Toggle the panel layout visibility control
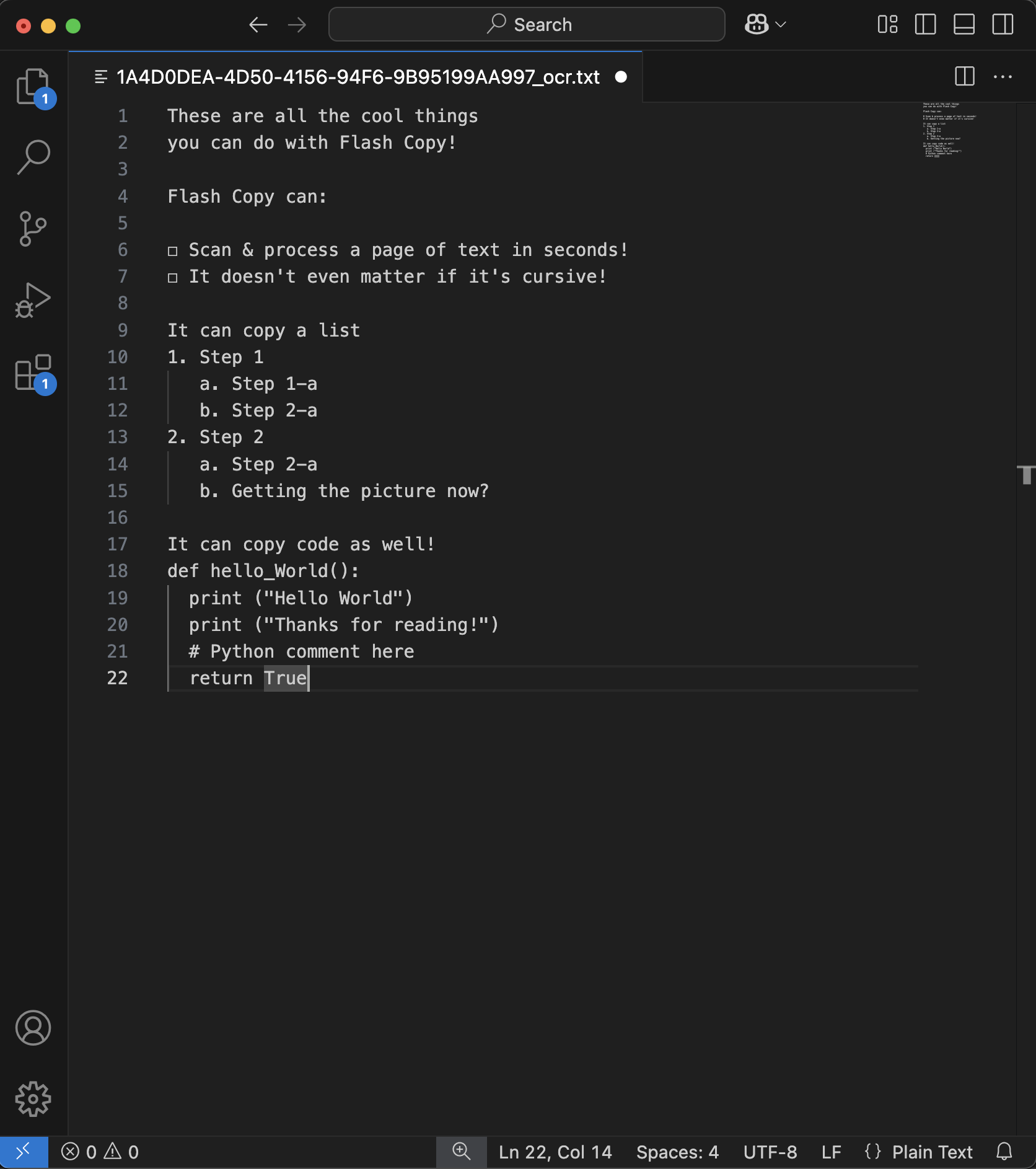 (x=964, y=24)
